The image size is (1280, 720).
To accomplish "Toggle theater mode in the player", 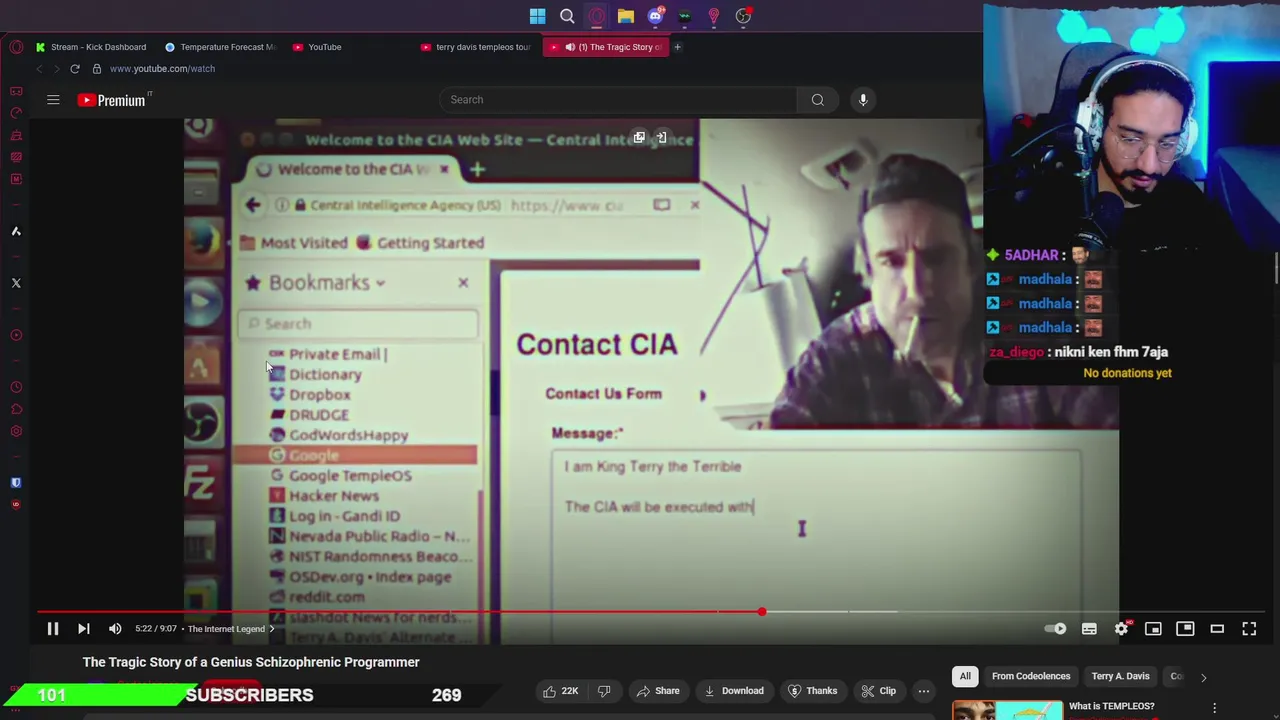I will (1217, 628).
